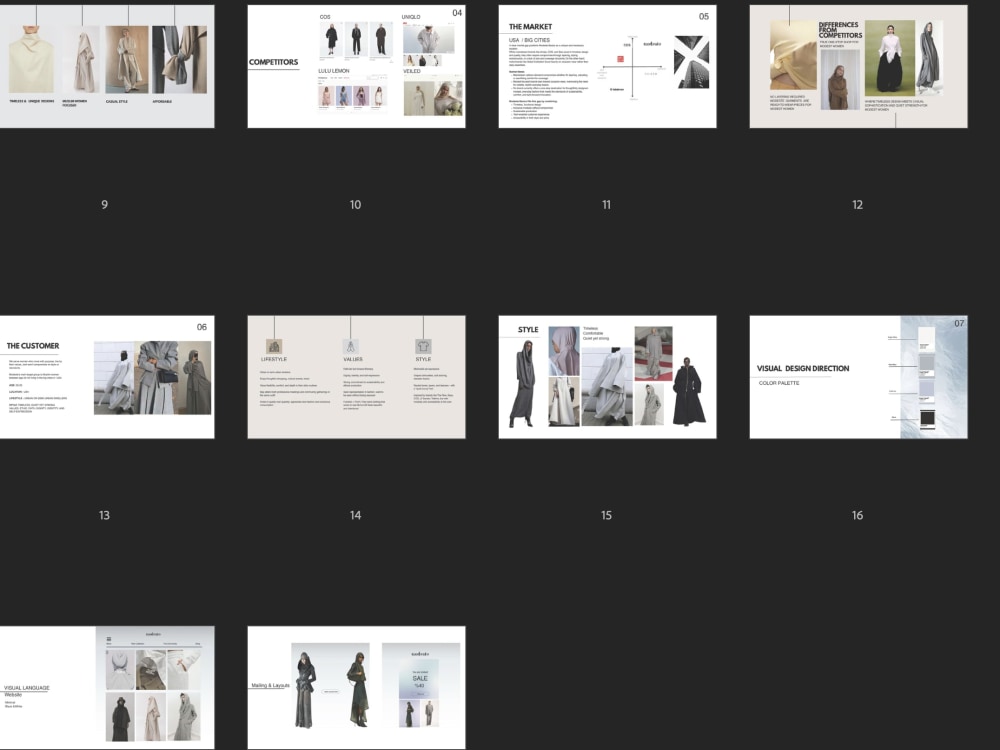Select the VISUAL LANGUAGE Website slide
The height and width of the screenshot is (750, 1000).
pos(107,688)
